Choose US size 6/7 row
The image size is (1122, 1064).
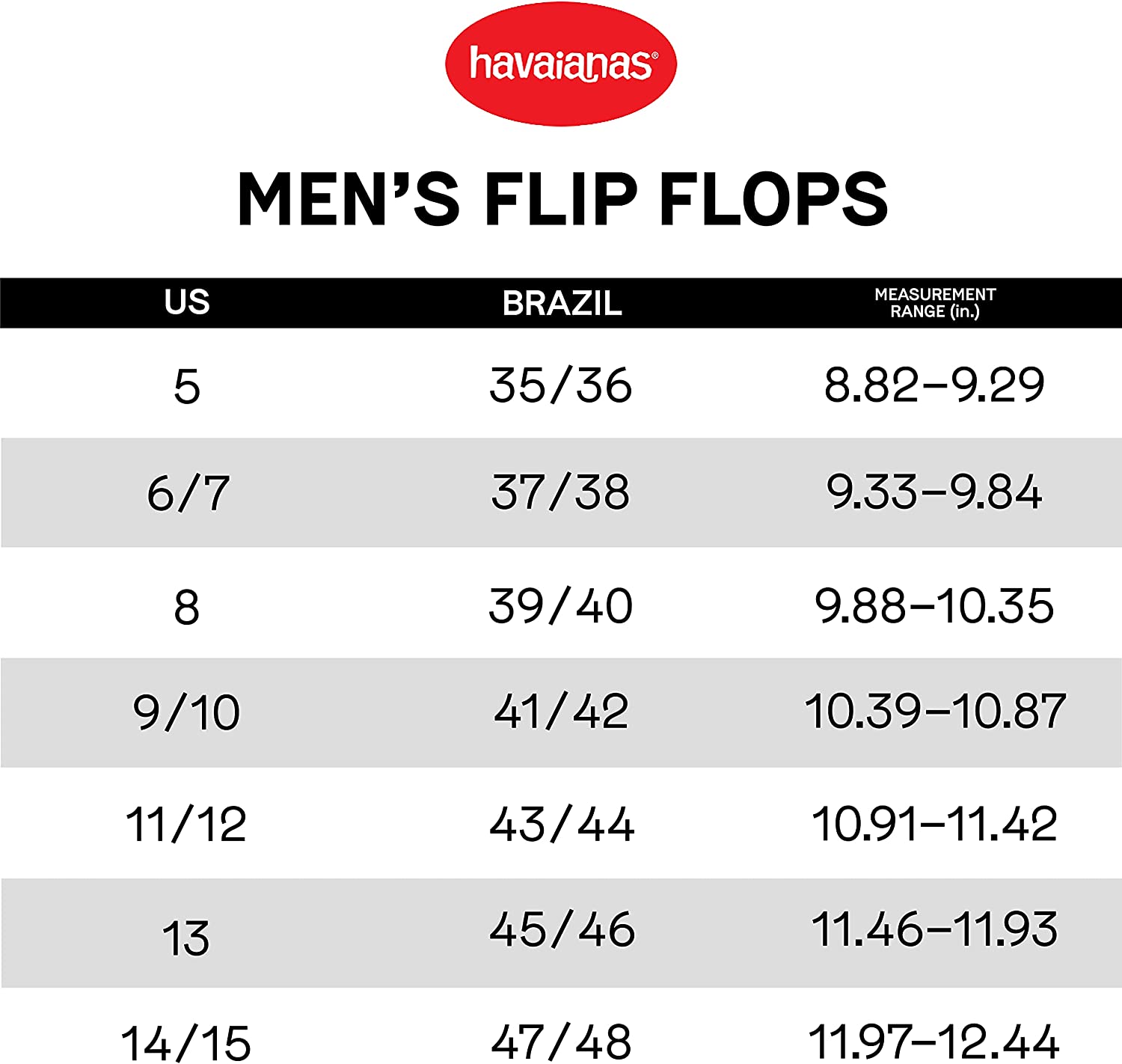pyautogui.click(x=188, y=493)
